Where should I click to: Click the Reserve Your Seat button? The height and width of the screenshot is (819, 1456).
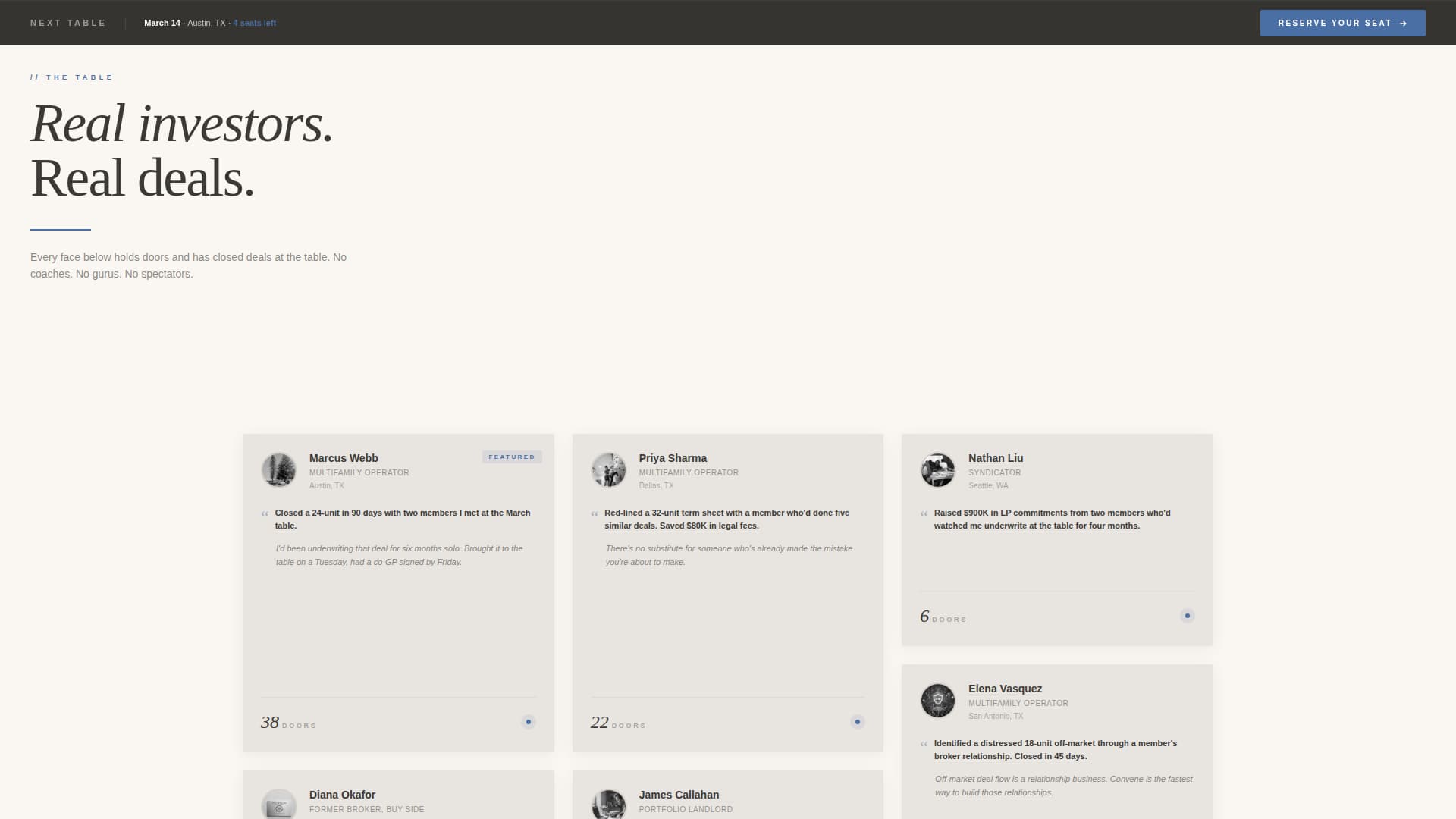tap(1342, 23)
